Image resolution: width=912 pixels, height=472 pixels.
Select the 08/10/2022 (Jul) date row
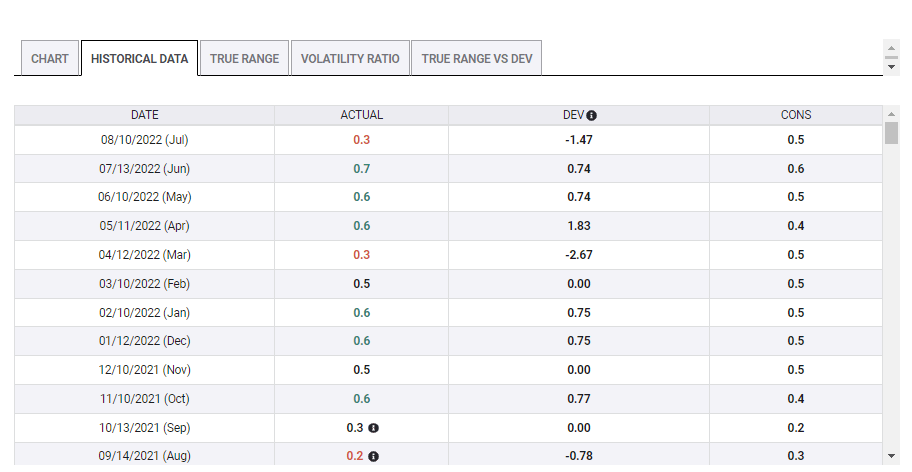pyautogui.click(x=145, y=140)
